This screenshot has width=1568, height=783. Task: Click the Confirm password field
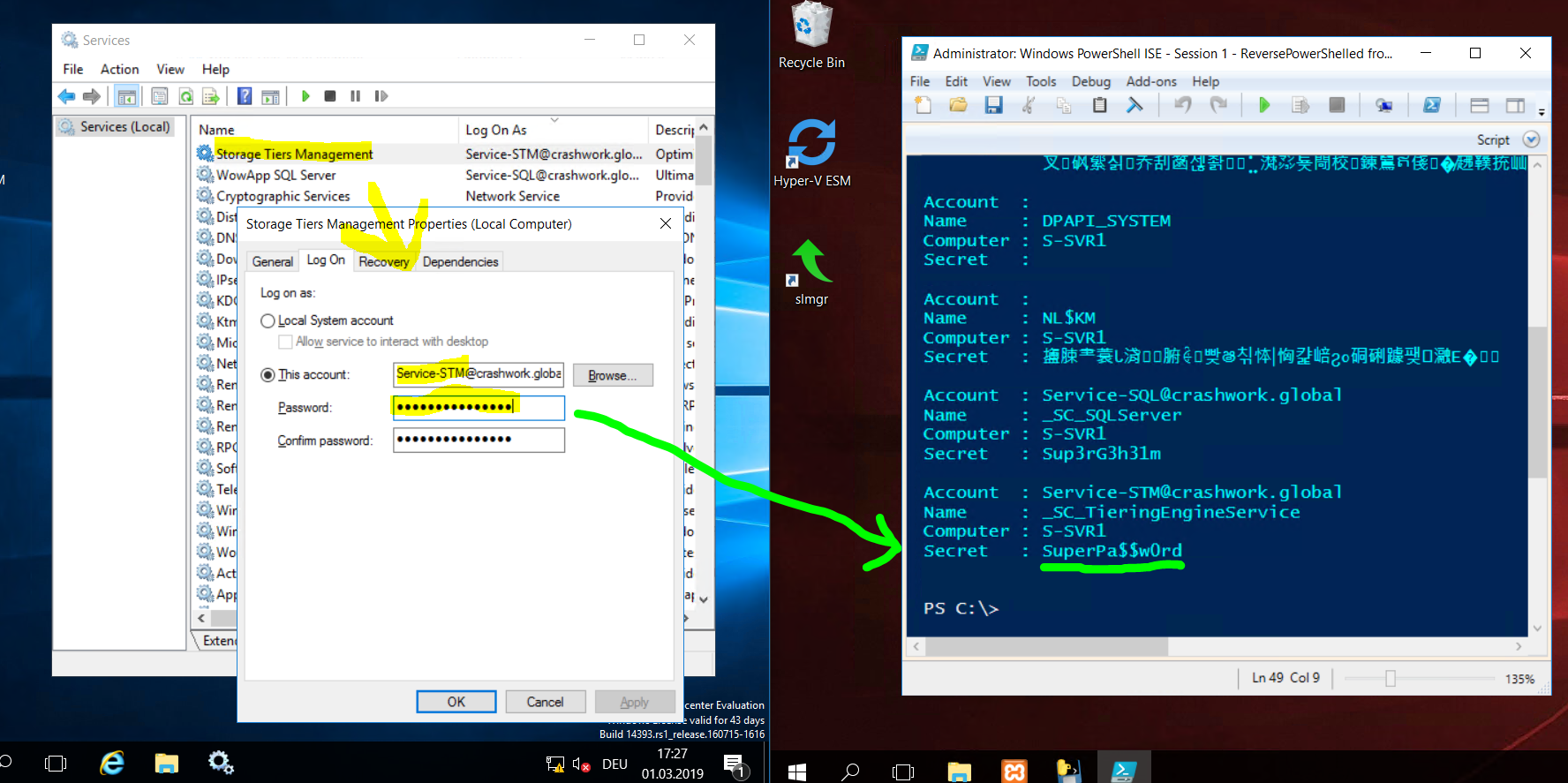[x=479, y=440]
